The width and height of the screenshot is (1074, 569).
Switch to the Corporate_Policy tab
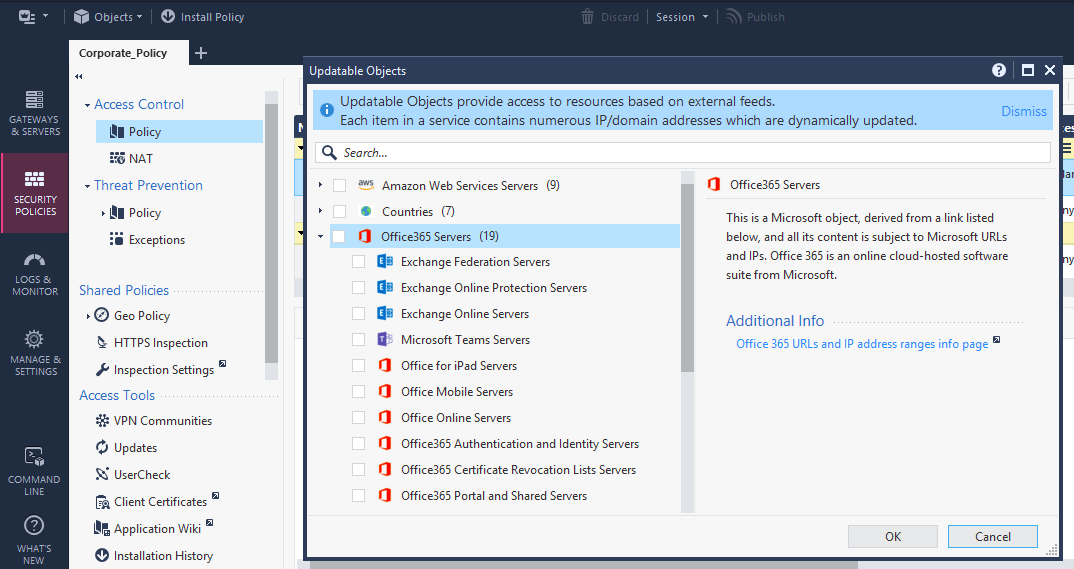tap(124, 53)
